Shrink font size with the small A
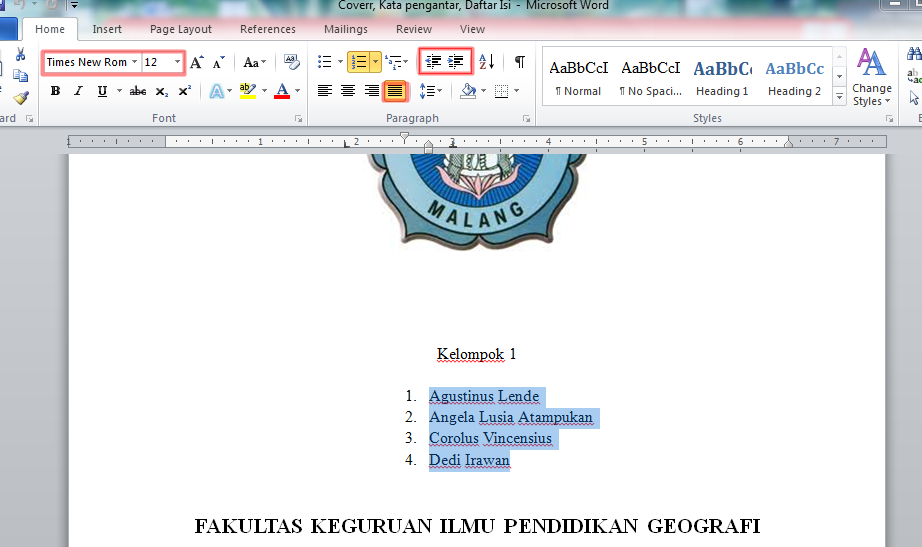This screenshot has width=922, height=547. click(x=219, y=62)
